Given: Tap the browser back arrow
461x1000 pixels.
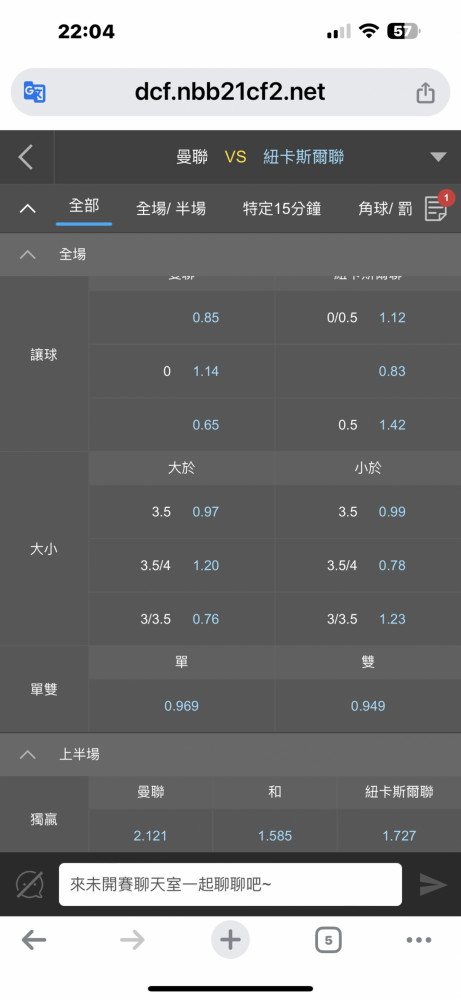Looking at the screenshot, I should 34,939.
